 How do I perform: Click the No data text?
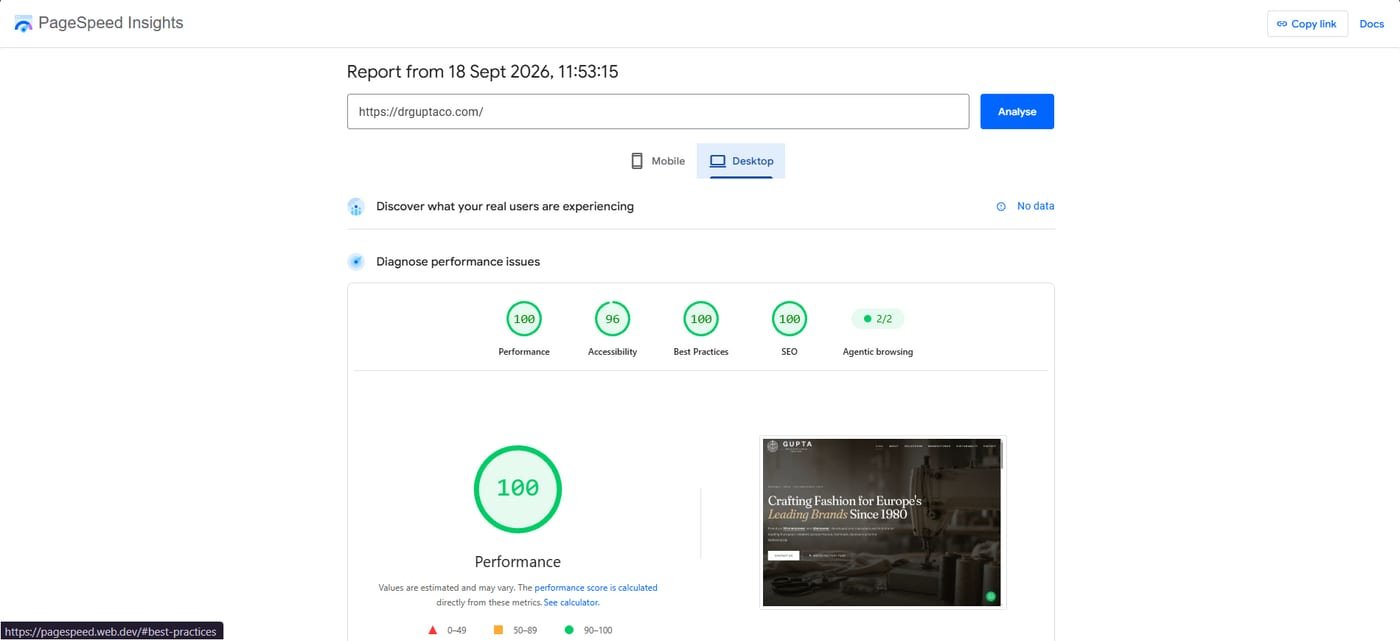[1035, 206]
